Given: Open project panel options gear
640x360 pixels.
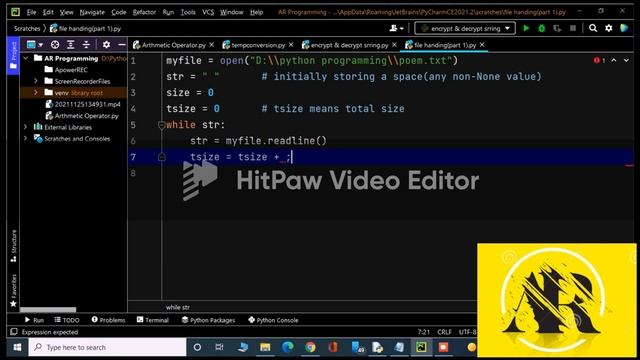Looking at the screenshot, I should coord(106,44).
